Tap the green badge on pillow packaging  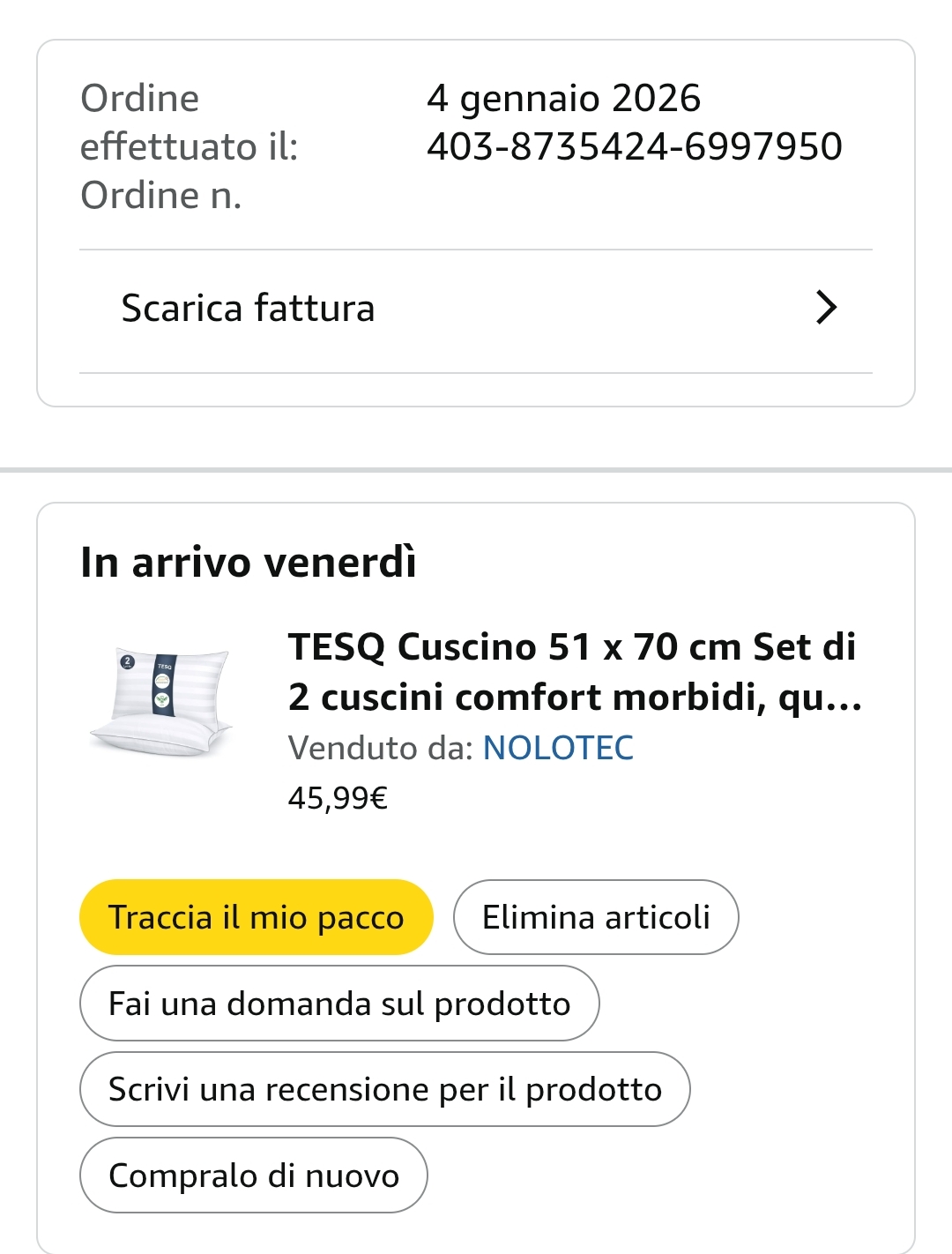pyautogui.click(x=163, y=700)
